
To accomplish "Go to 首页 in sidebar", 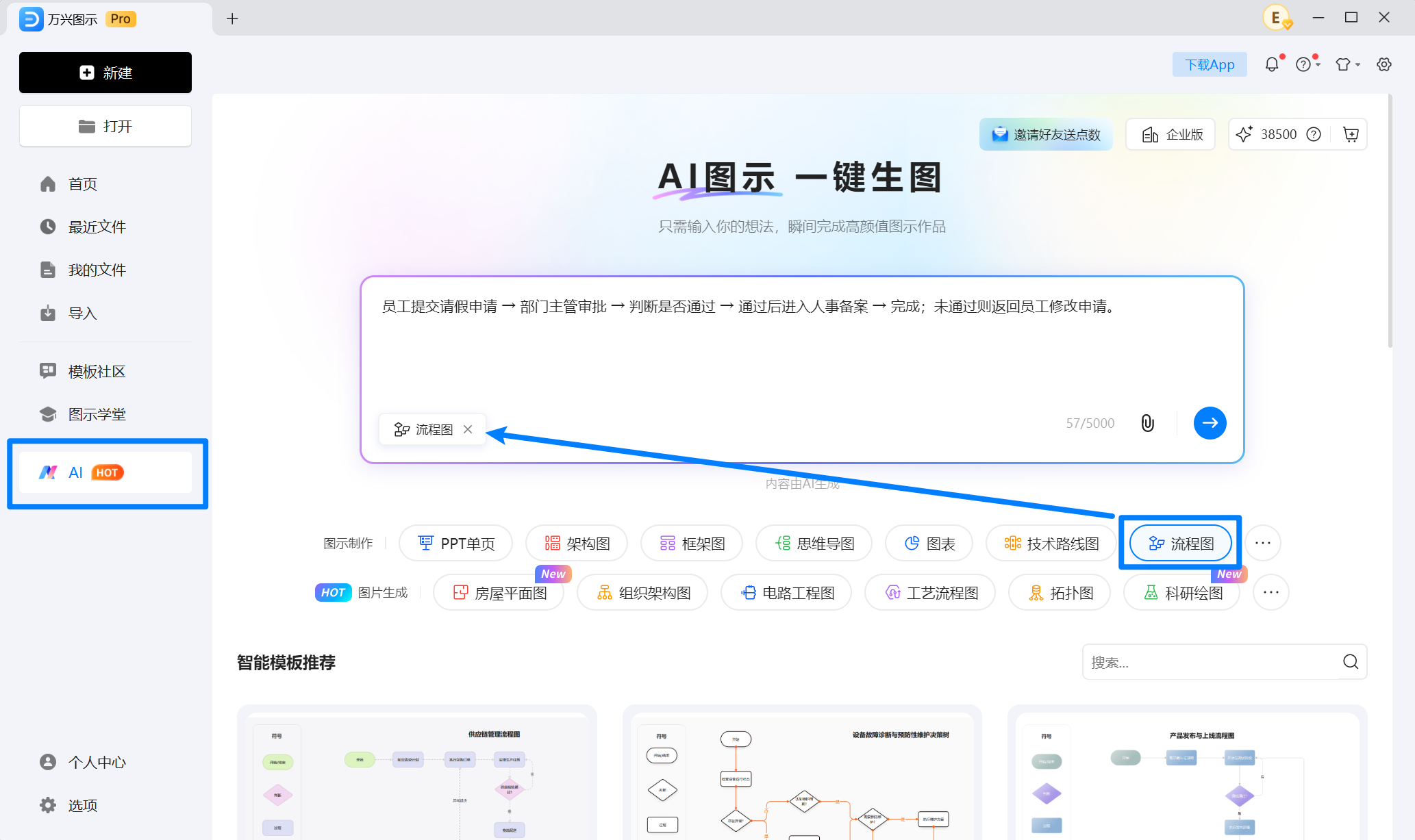I will click(x=105, y=184).
